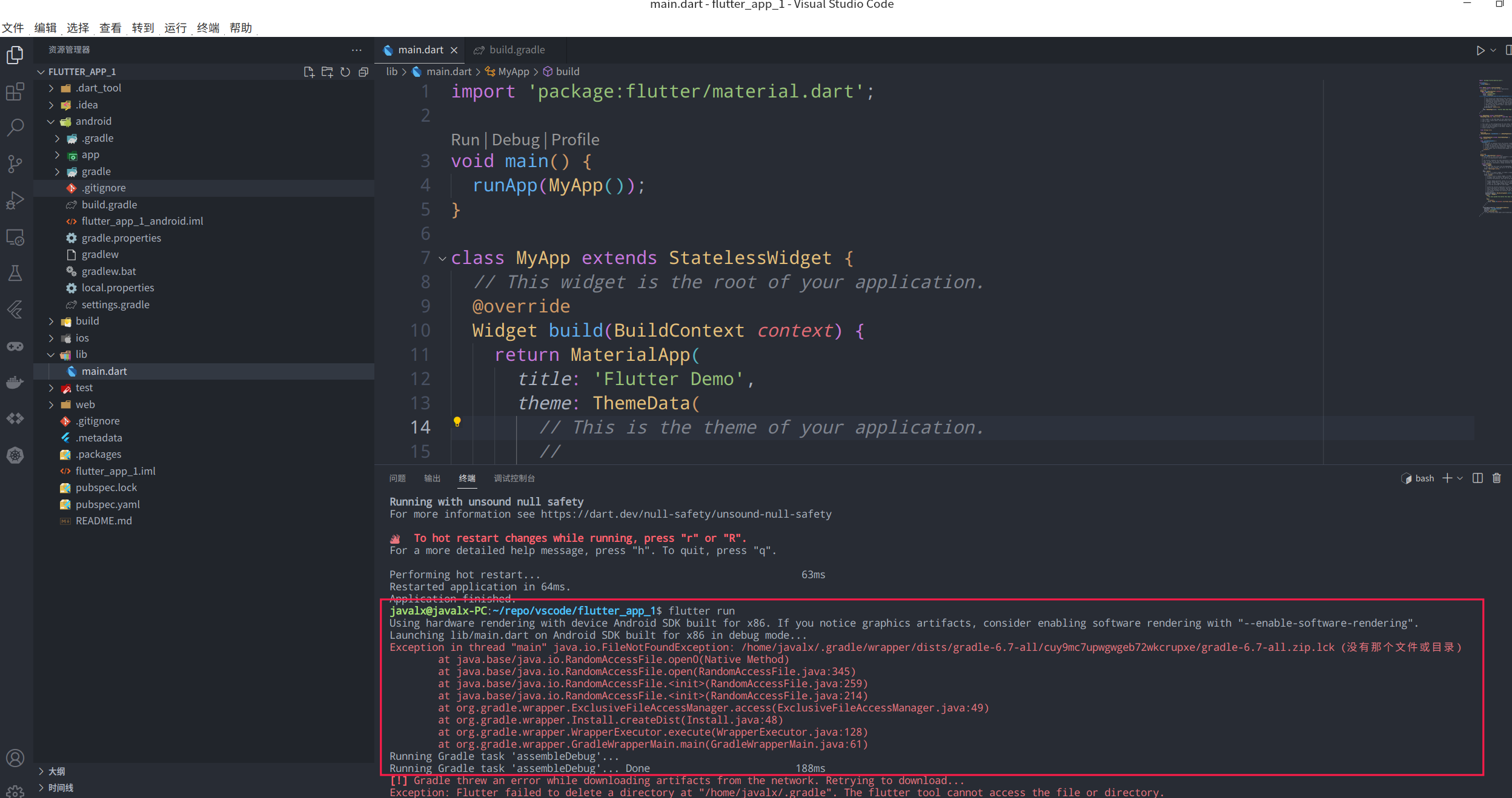Select local.properties in the file tree

[204, 288]
